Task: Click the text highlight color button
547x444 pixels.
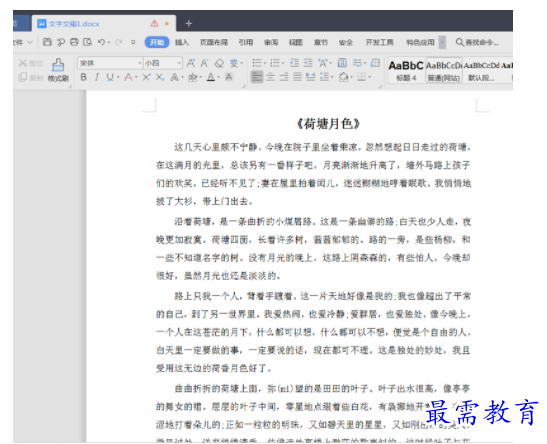Action: point(193,77)
